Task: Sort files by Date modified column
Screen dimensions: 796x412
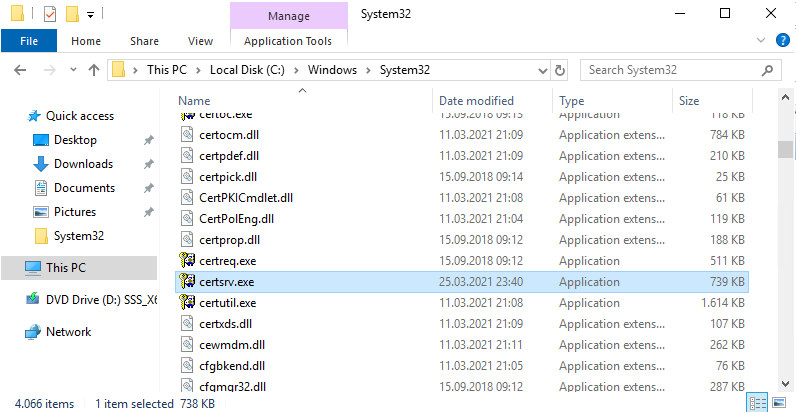Action: tap(492, 101)
